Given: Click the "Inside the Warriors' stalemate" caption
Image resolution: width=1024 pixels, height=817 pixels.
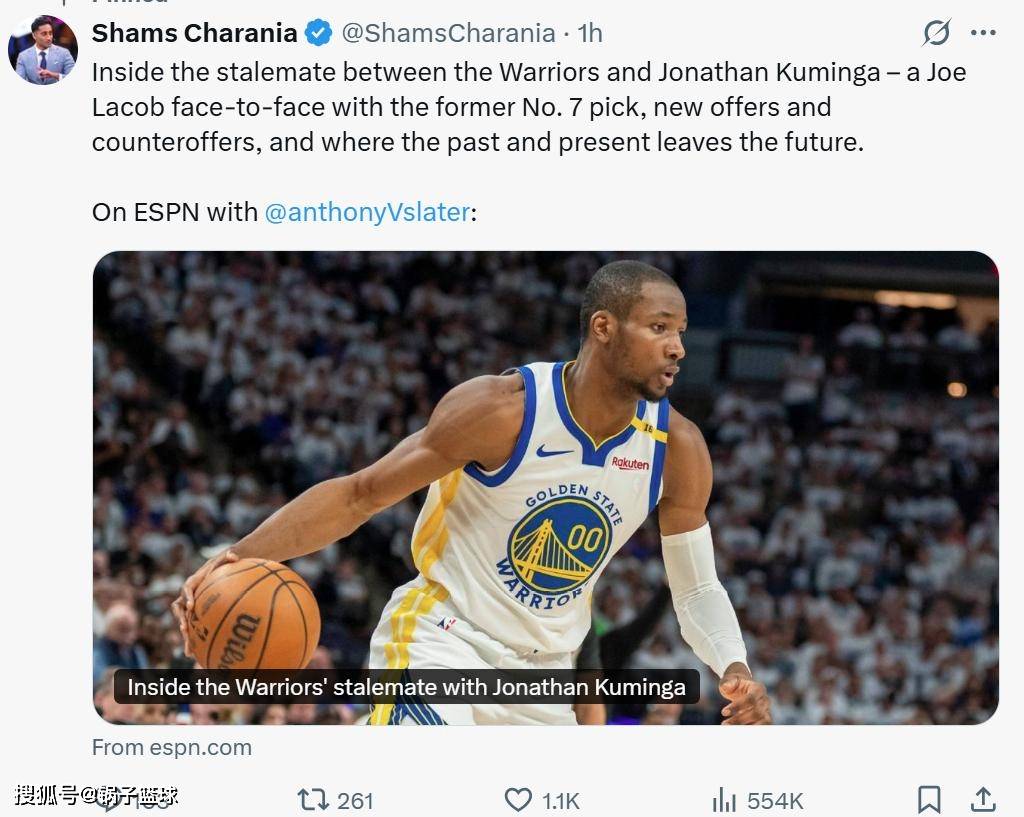Looking at the screenshot, I should pos(406,687).
